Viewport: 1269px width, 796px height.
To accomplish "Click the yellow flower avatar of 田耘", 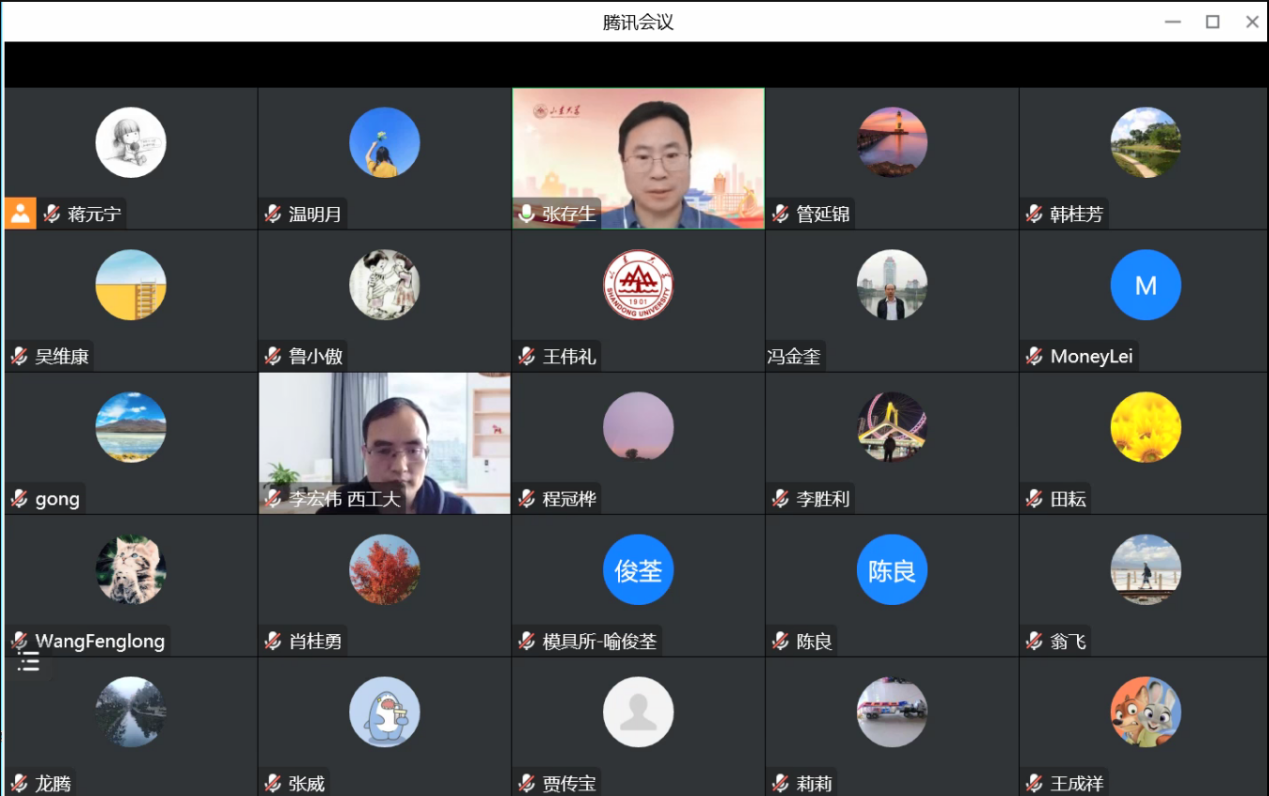I will (1145, 427).
